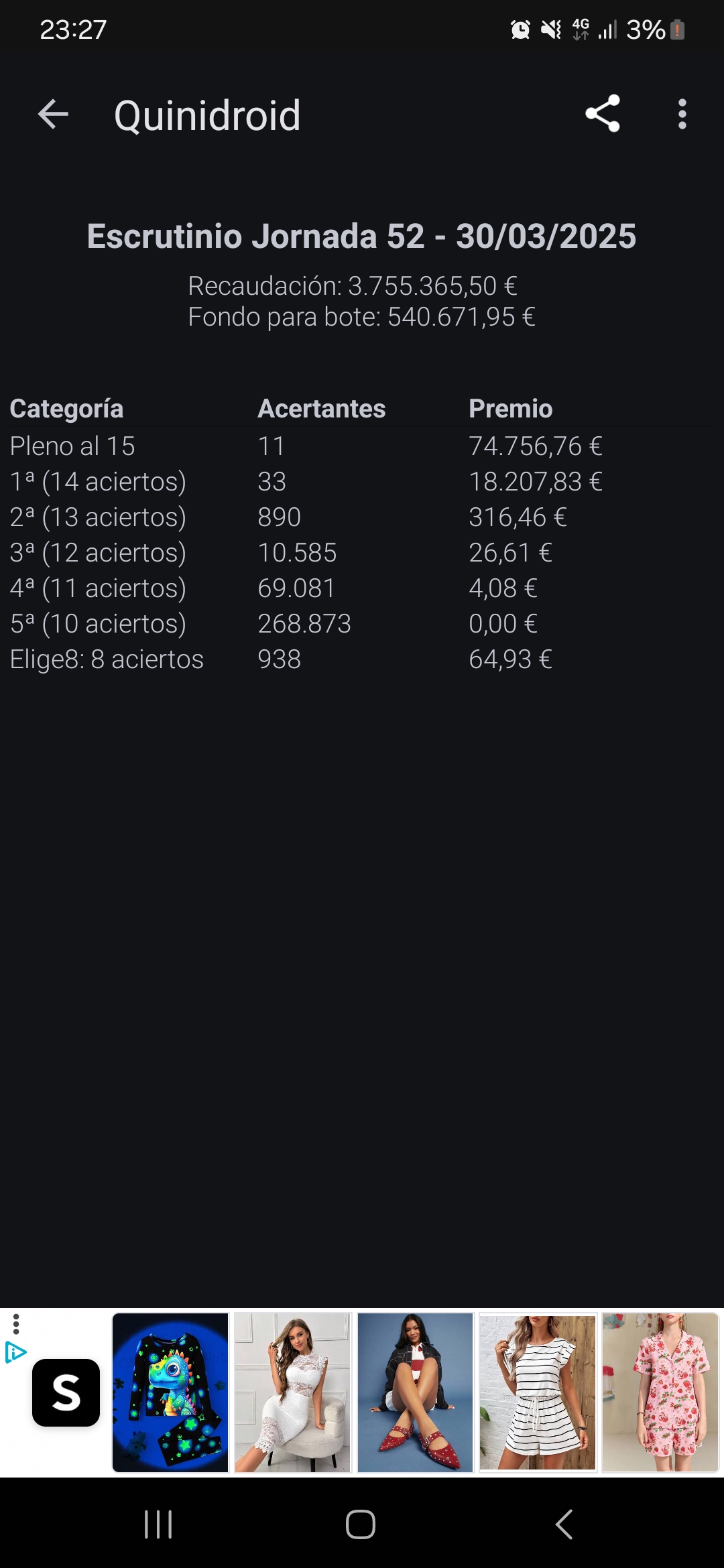Open the SHEIN logo ad

pyautogui.click(x=66, y=1392)
